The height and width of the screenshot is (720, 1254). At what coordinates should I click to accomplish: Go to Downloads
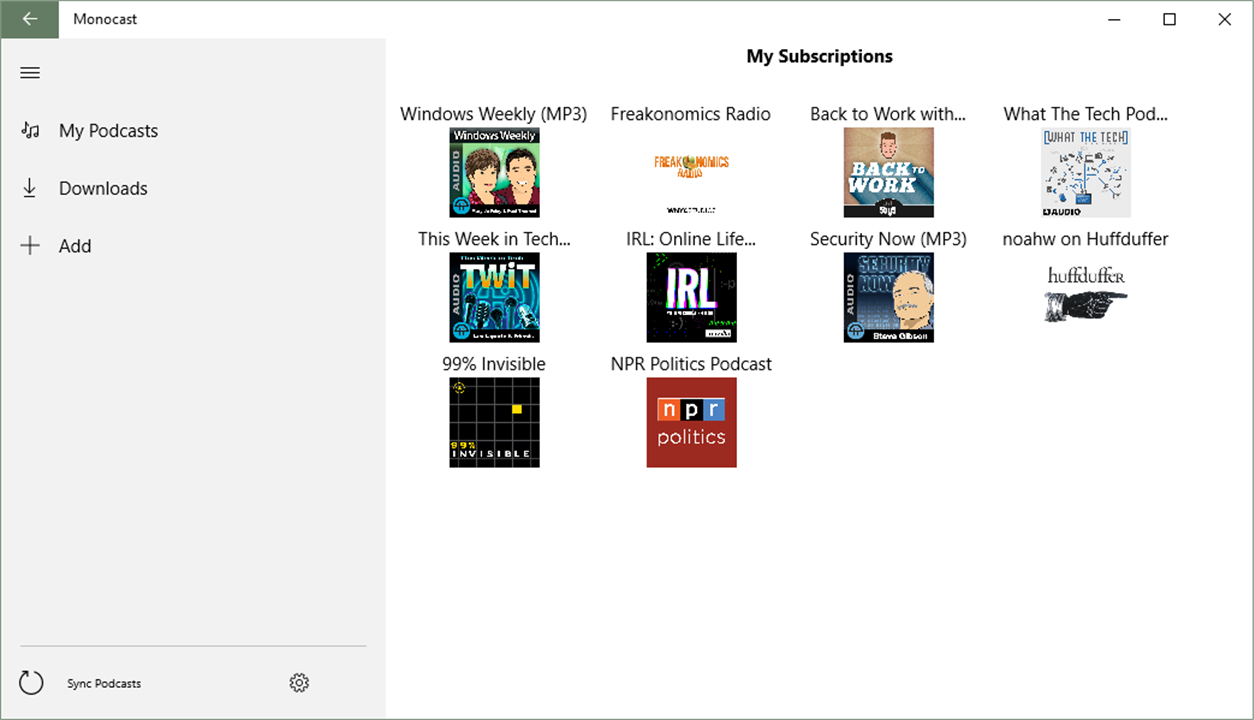103,188
